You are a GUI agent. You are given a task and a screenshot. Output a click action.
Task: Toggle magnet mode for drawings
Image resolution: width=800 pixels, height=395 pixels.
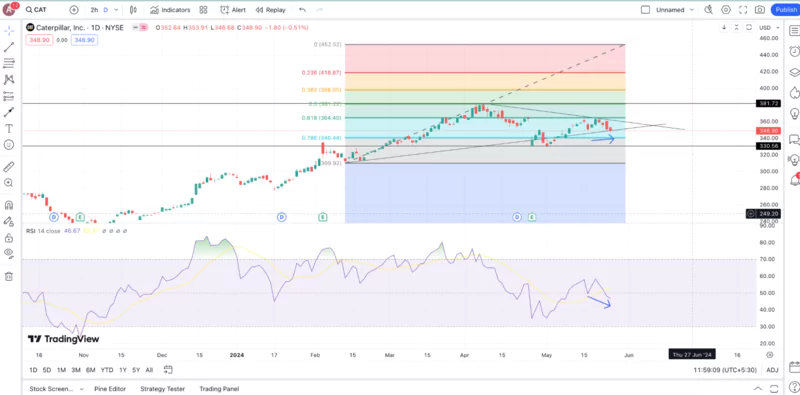click(9, 205)
